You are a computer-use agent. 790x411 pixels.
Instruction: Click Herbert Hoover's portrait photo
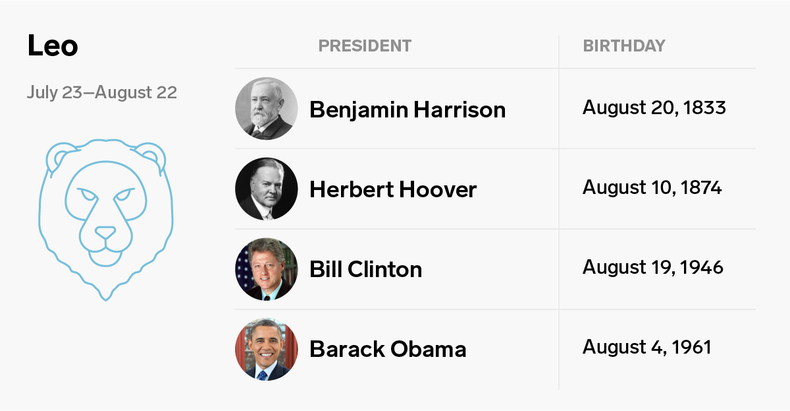pos(266,189)
